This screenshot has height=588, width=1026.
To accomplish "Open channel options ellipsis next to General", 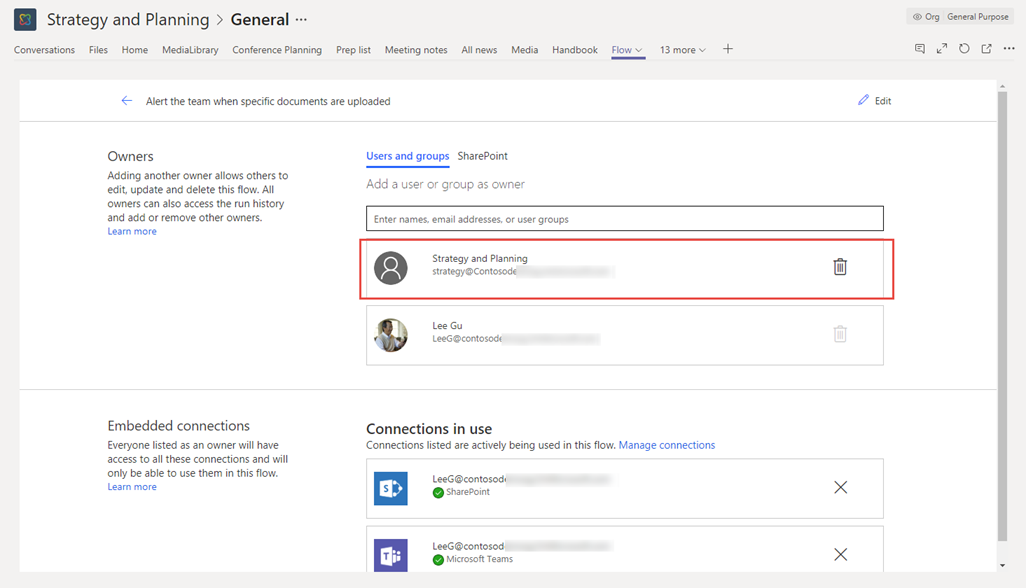I will (x=302, y=20).
